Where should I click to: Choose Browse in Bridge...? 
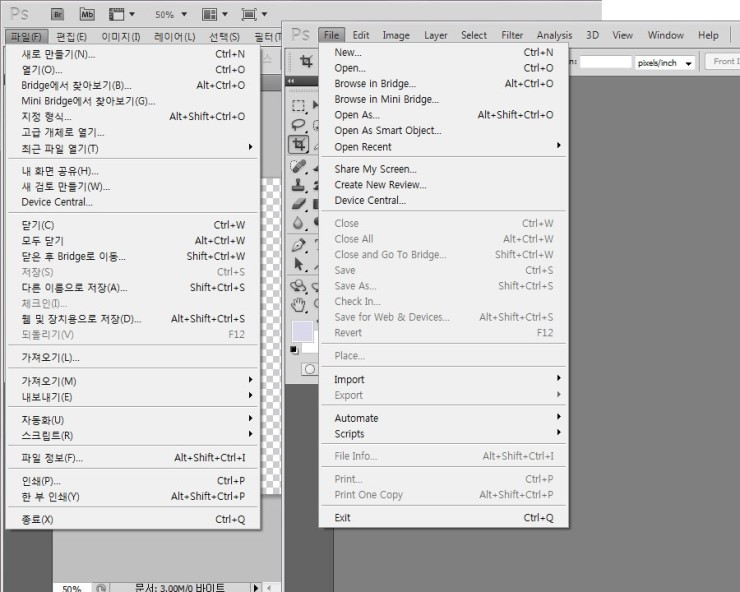(x=444, y=84)
